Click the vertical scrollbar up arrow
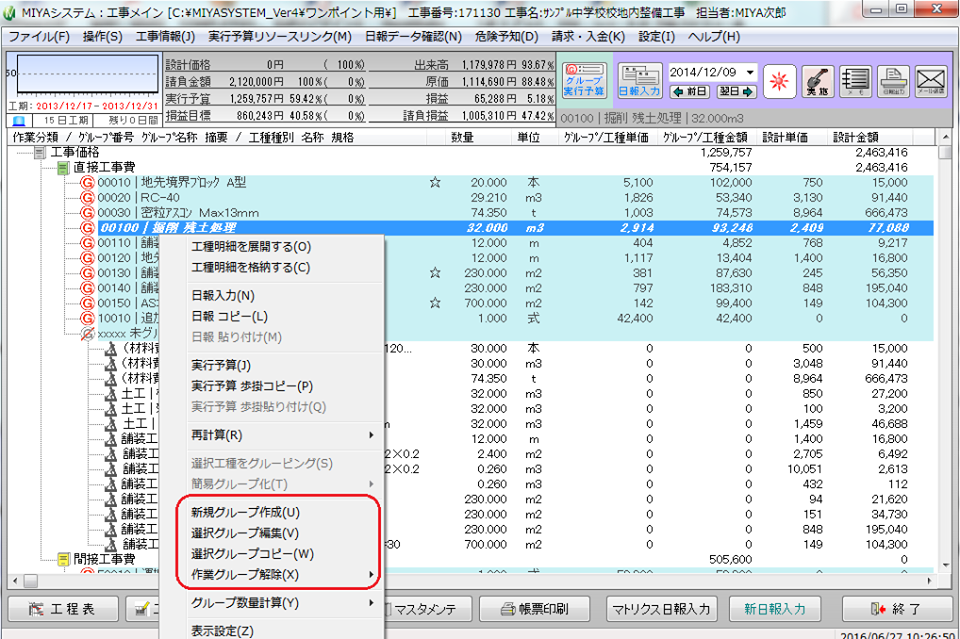This screenshot has width=960, height=639. (946, 137)
